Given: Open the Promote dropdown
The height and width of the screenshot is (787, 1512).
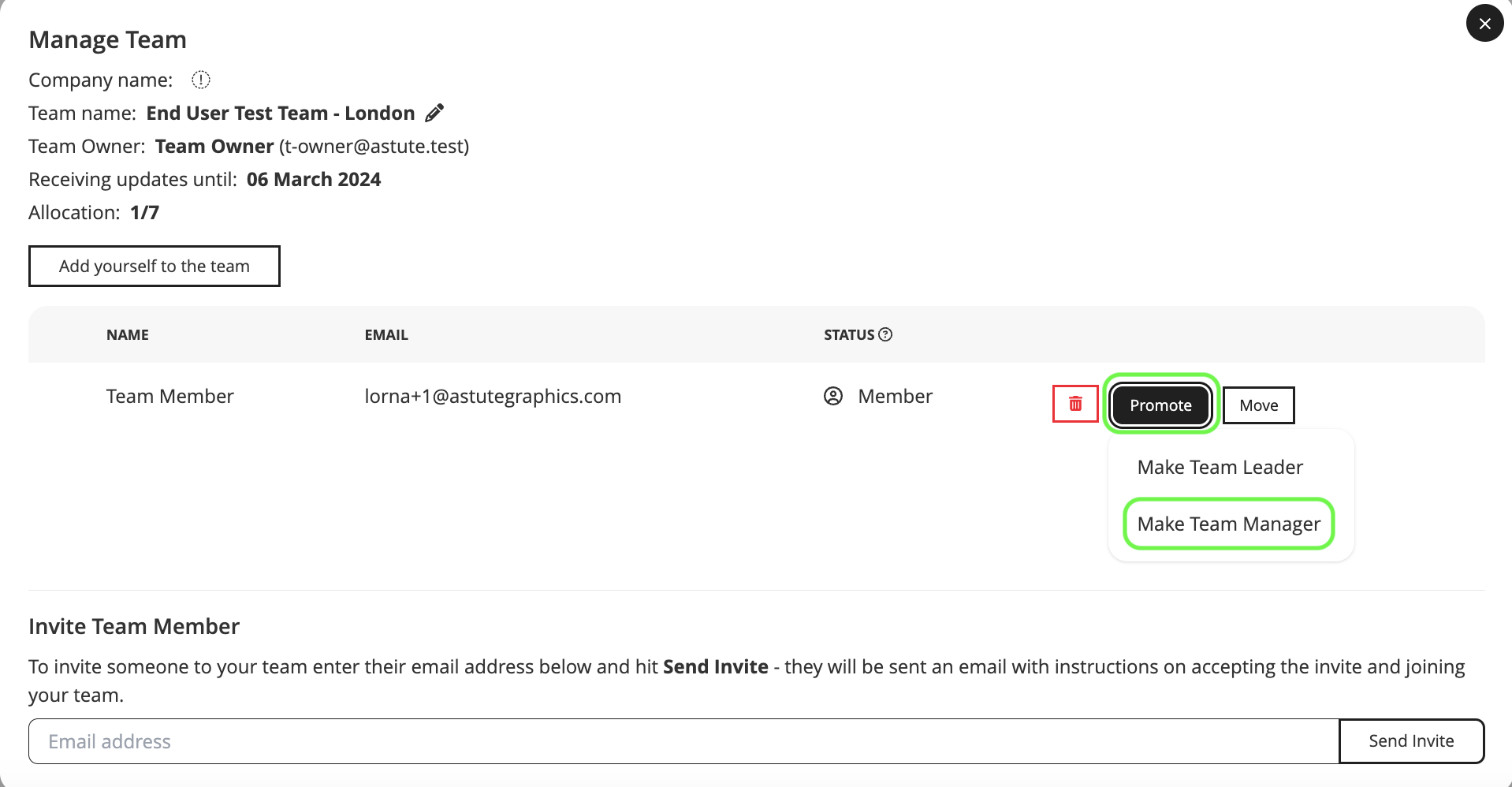Looking at the screenshot, I should [1160, 405].
